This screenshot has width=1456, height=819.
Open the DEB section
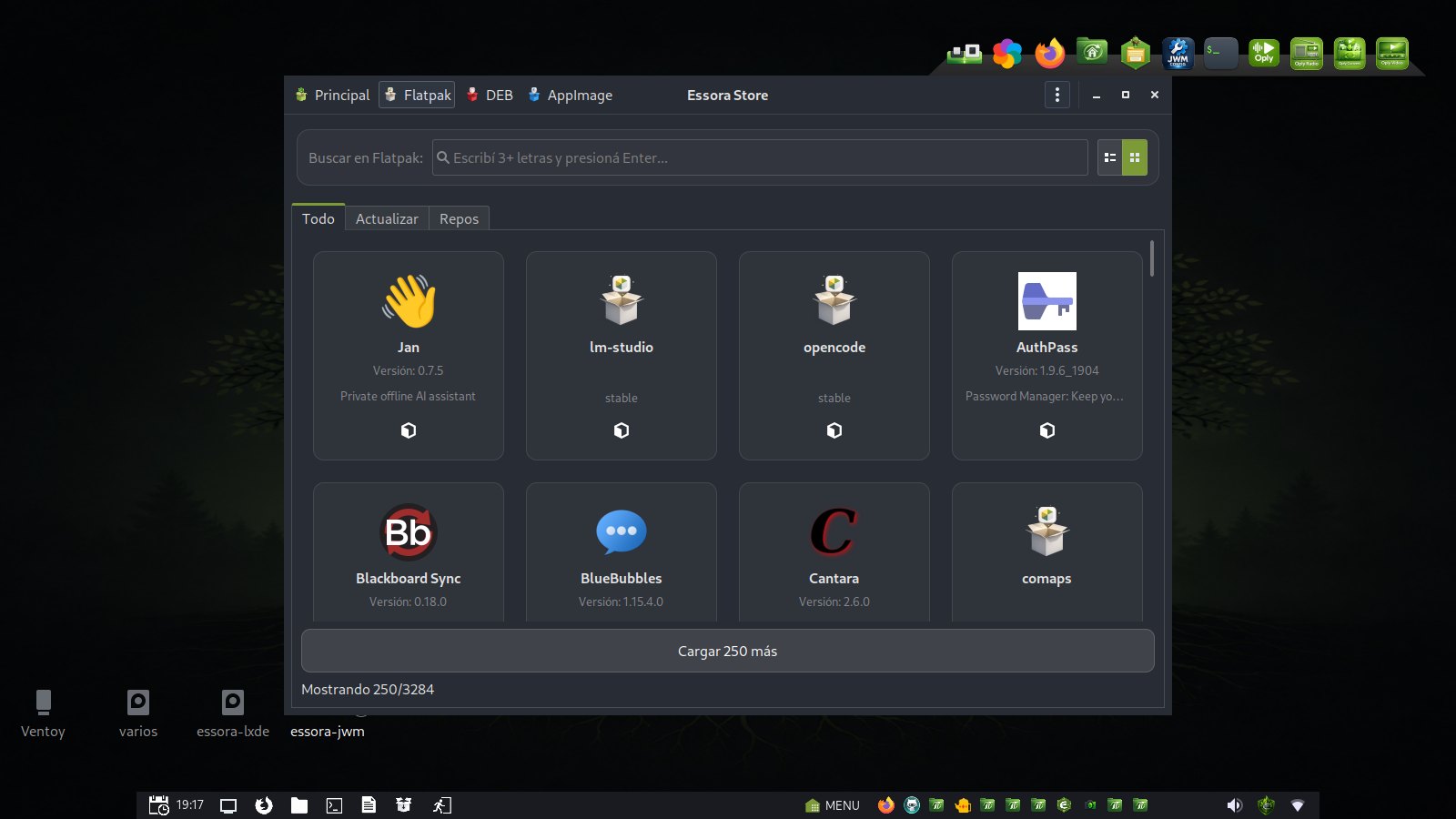[490, 95]
